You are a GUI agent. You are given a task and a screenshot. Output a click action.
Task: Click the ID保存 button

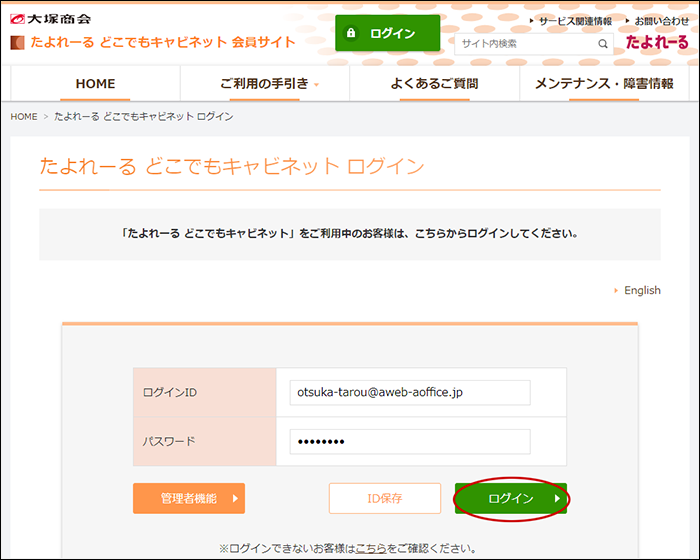(x=385, y=498)
